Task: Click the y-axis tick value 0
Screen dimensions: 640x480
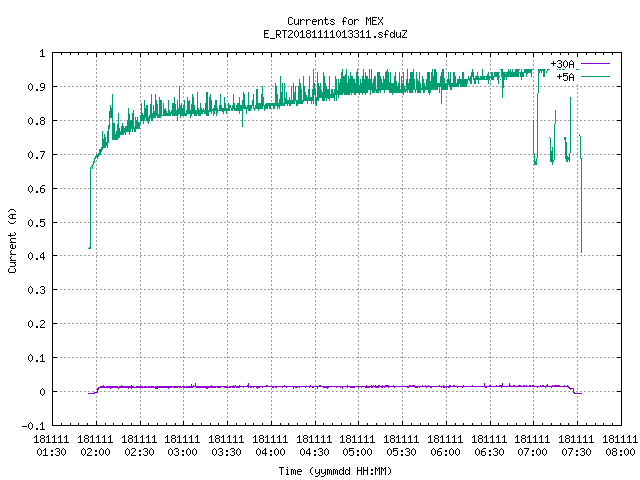Action: [42, 391]
